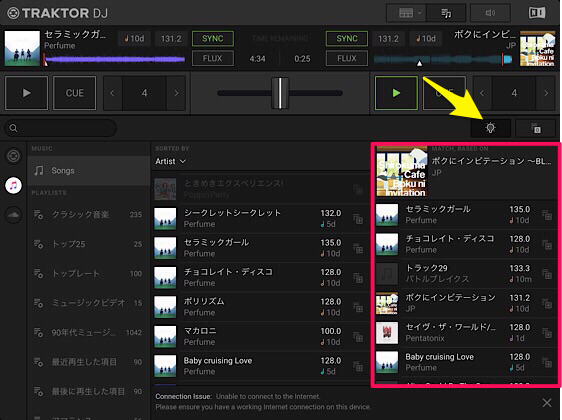Click the right deck tempo 131.2
This screenshot has width=562, height=420.
point(389,39)
